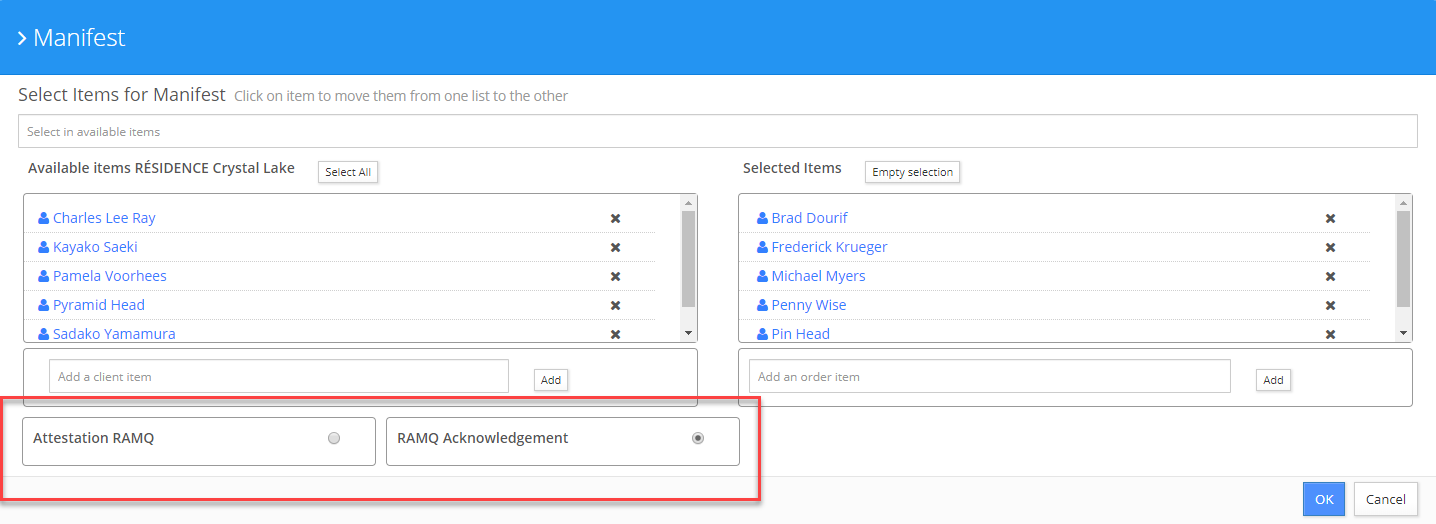Screen dimensions: 1436x524
Task: Select the RAMQ Acknowledgement radio option
Action: click(x=698, y=438)
